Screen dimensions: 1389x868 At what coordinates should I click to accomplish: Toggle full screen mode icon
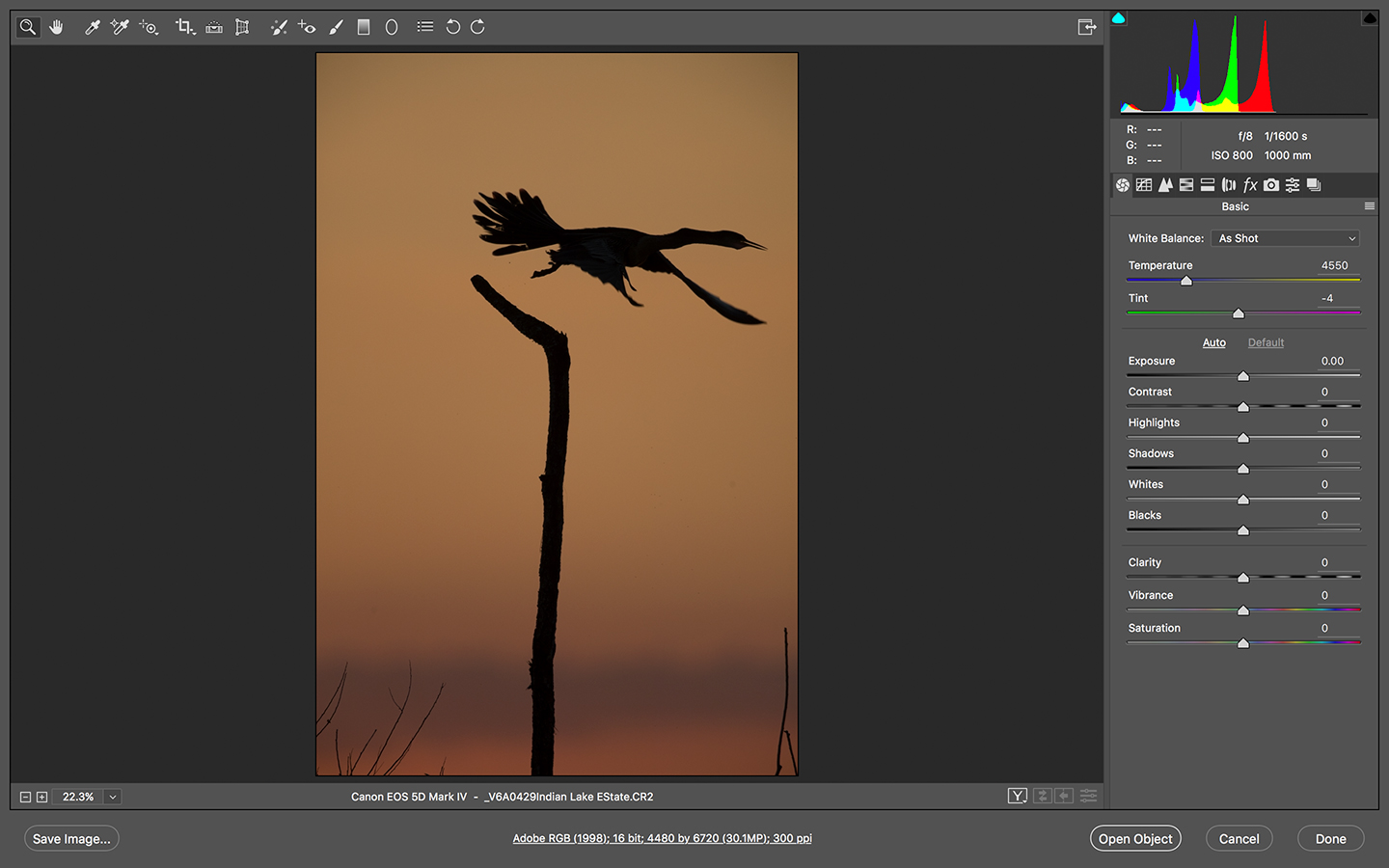1087,27
